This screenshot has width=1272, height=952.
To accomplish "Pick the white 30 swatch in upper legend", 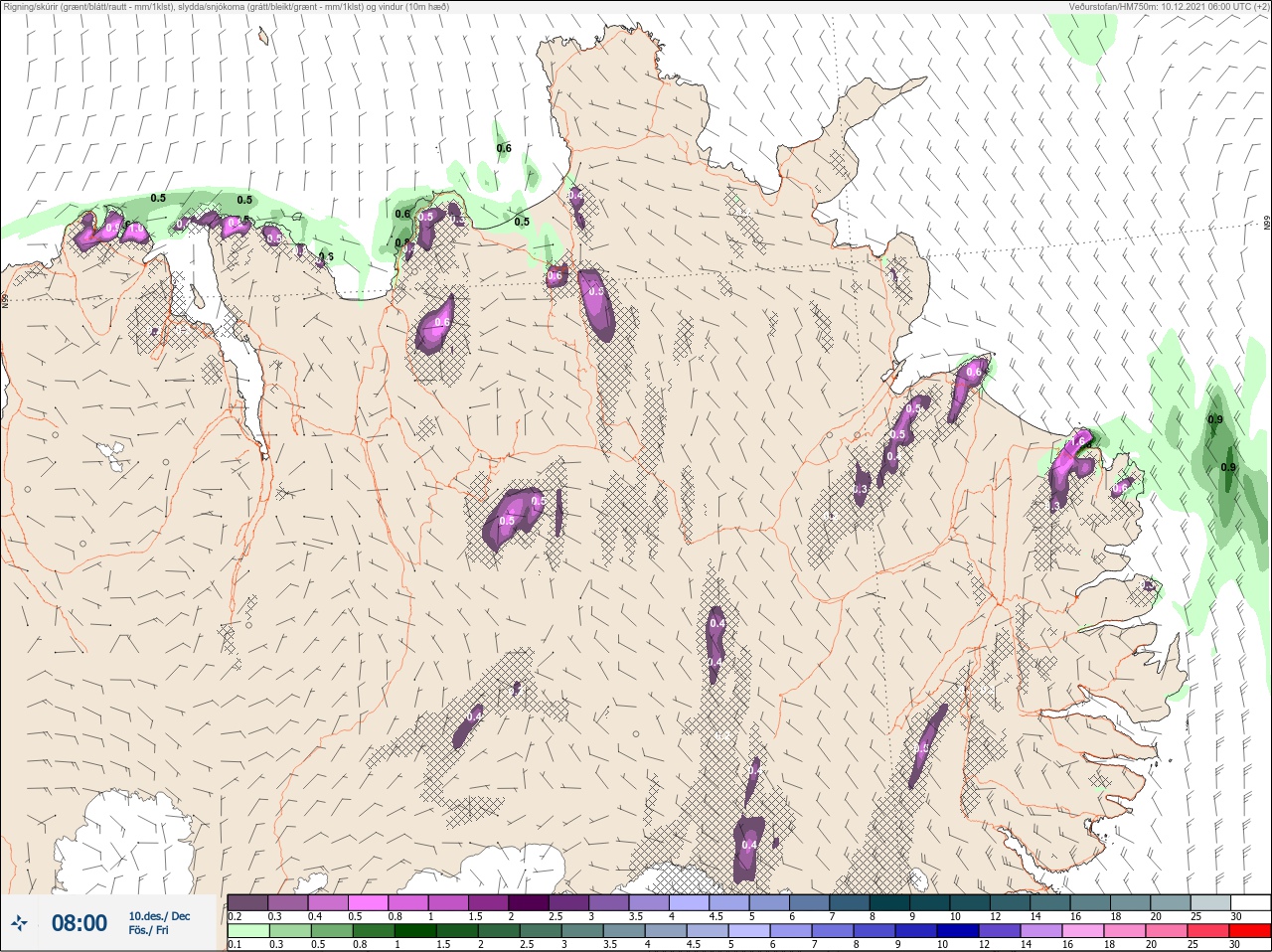I will click(1250, 902).
